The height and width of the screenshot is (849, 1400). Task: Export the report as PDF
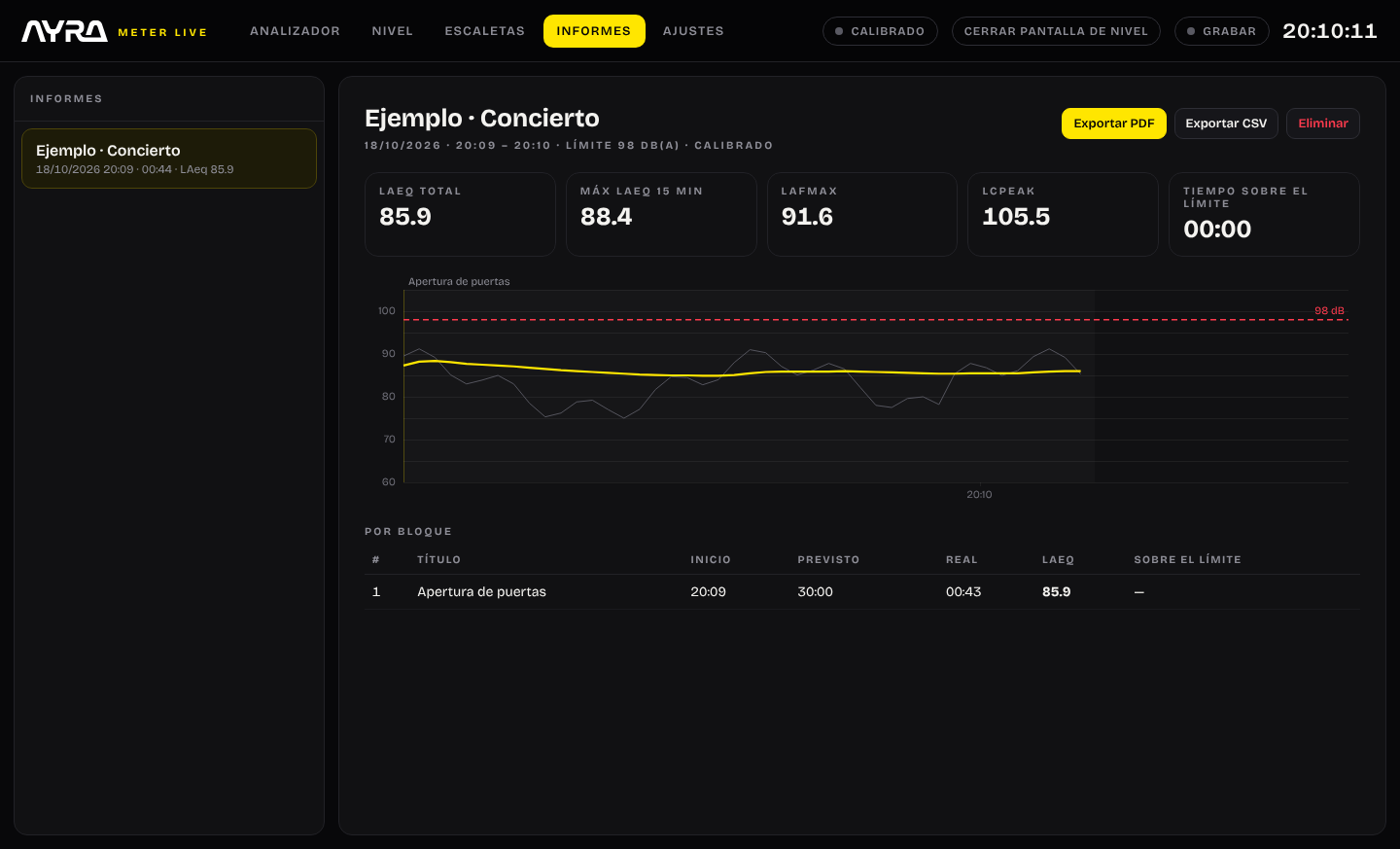point(1113,124)
